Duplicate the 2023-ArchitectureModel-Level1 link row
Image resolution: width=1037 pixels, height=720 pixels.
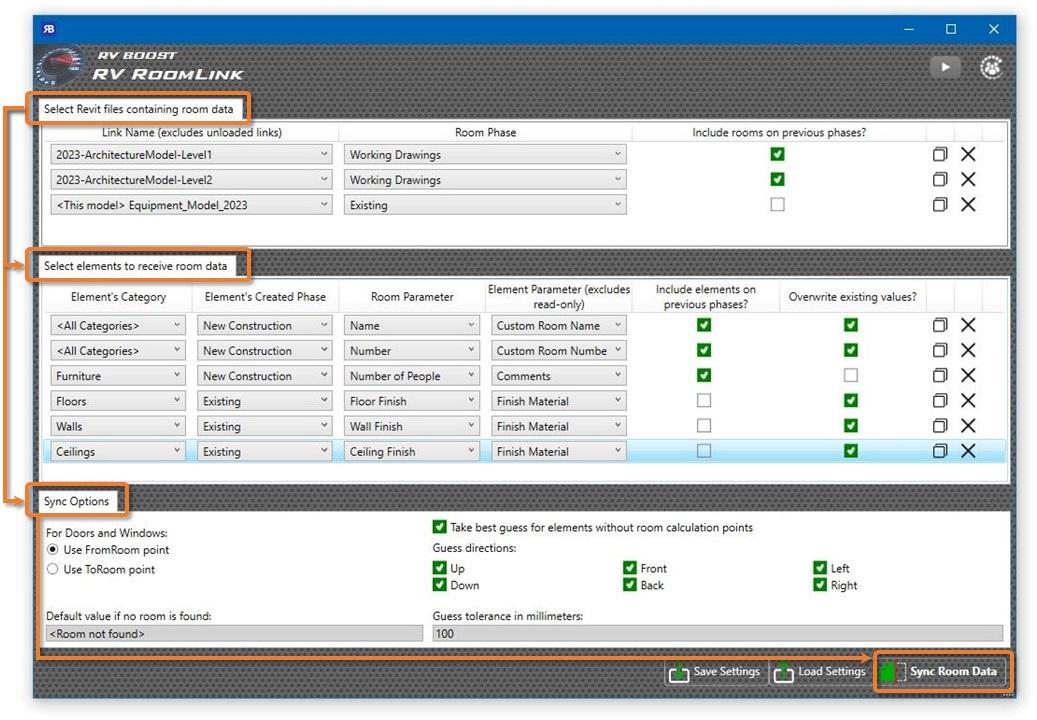pos(940,154)
